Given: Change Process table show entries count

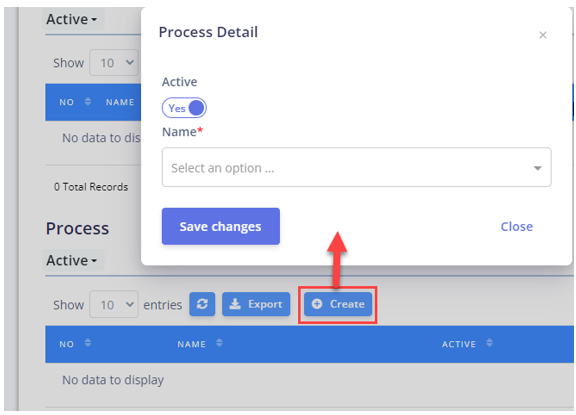Looking at the screenshot, I should [114, 304].
